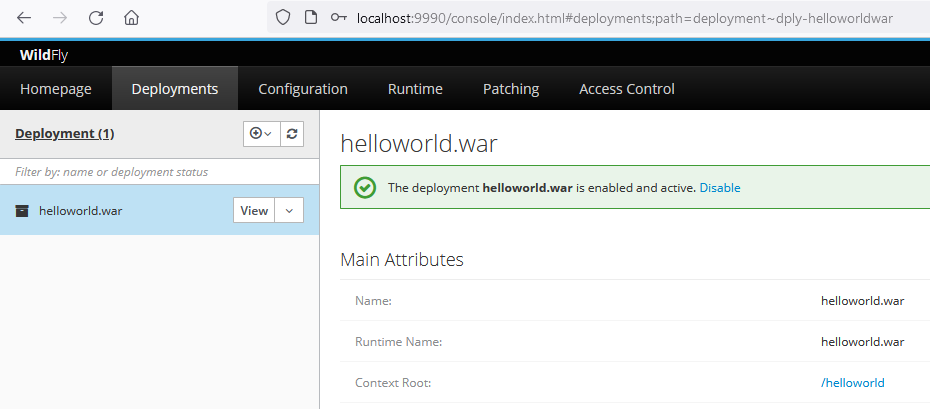The width and height of the screenshot is (930, 409).
Task: Click the page info document icon
Action: [311, 18]
